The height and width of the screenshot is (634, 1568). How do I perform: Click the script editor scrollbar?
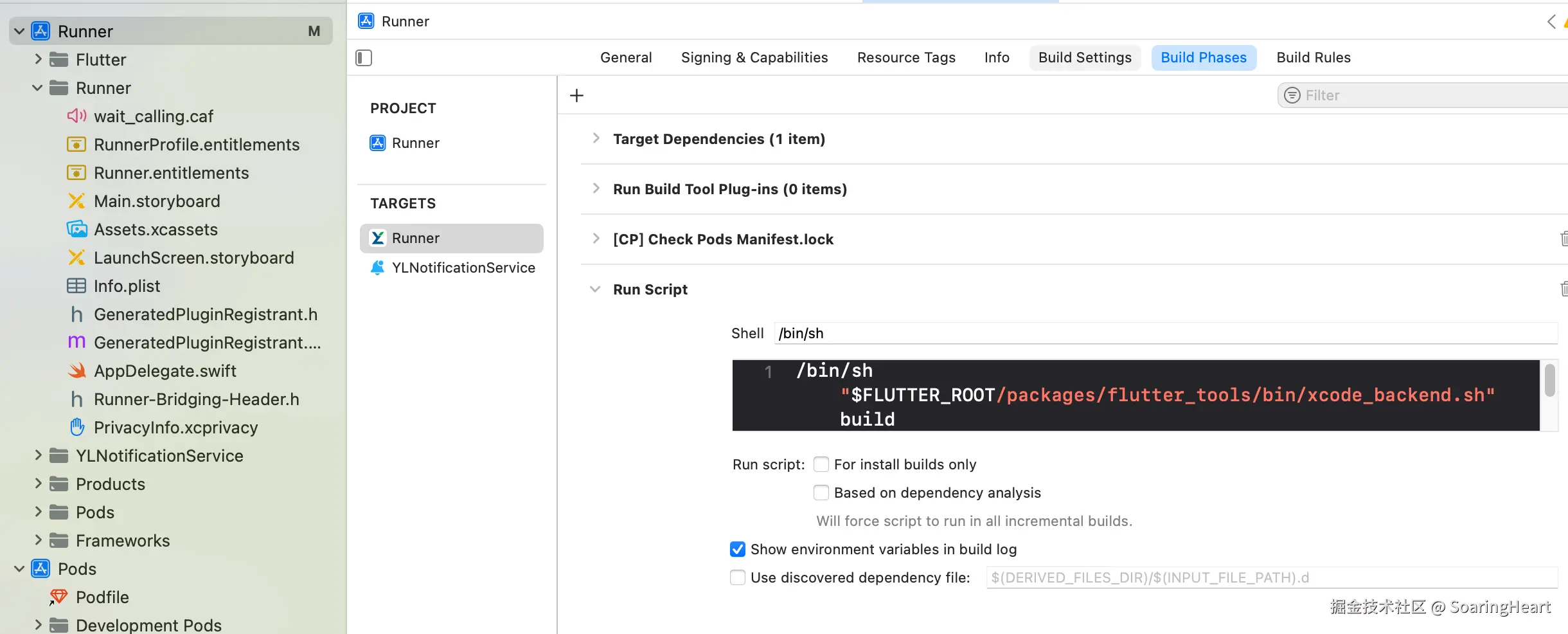click(1550, 380)
